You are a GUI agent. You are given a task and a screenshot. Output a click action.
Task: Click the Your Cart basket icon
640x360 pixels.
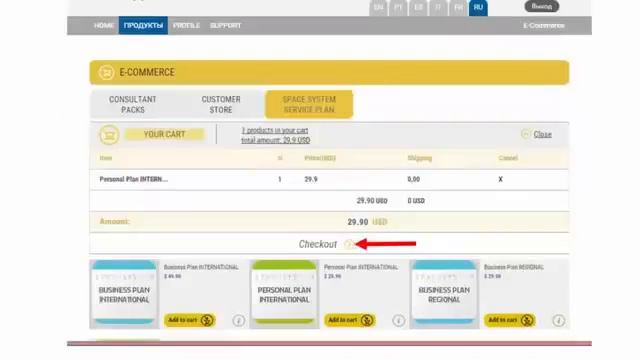pos(109,135)
